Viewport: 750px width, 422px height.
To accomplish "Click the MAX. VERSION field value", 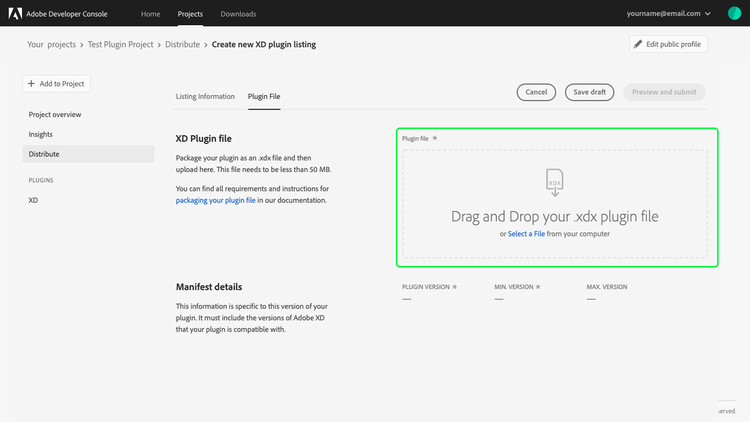I will (591, 299).
